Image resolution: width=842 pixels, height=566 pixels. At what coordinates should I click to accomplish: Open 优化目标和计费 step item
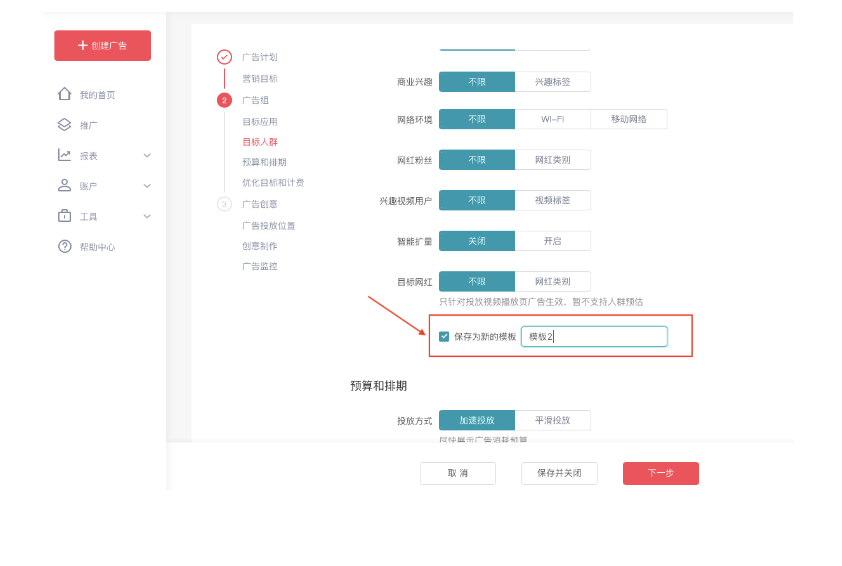coord(273,183)
